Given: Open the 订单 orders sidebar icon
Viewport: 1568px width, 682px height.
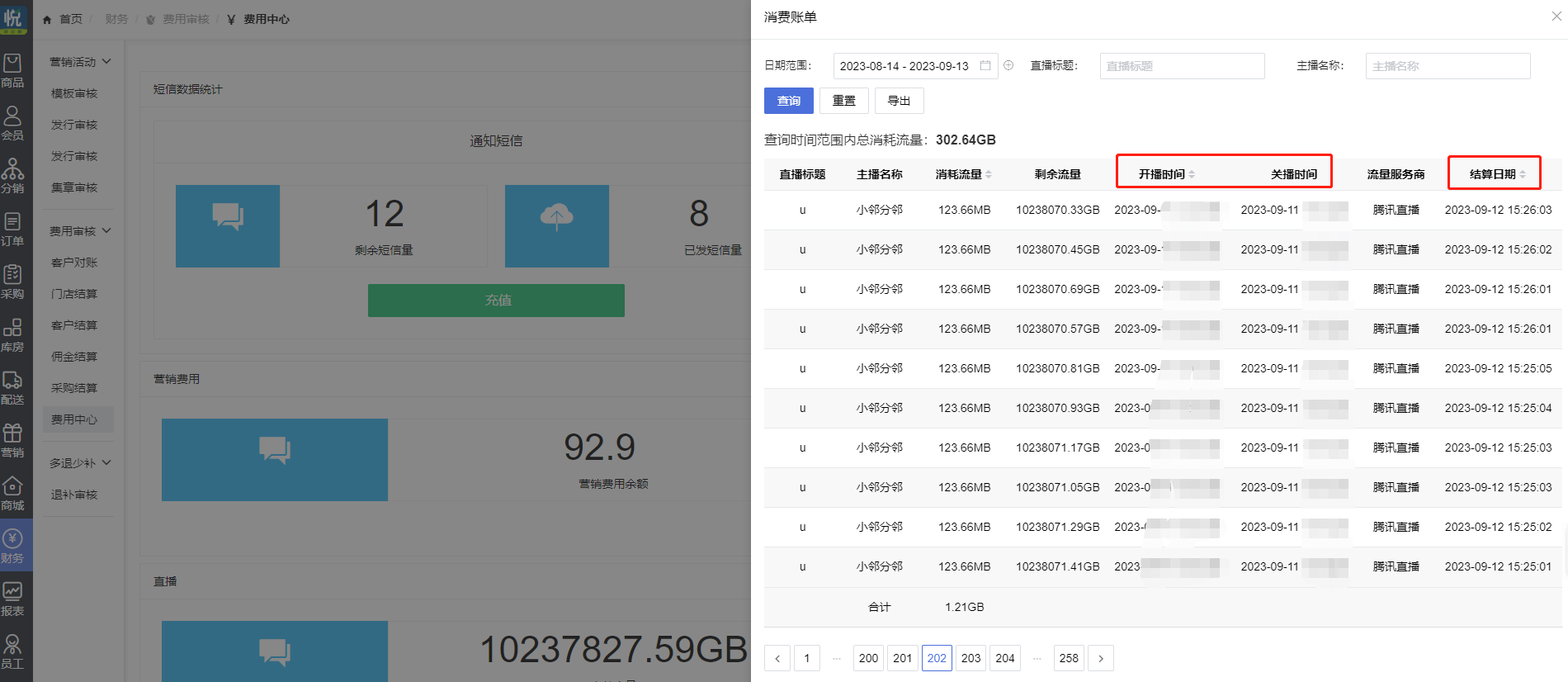Looking at the screenshot, I should click(12, 229).
